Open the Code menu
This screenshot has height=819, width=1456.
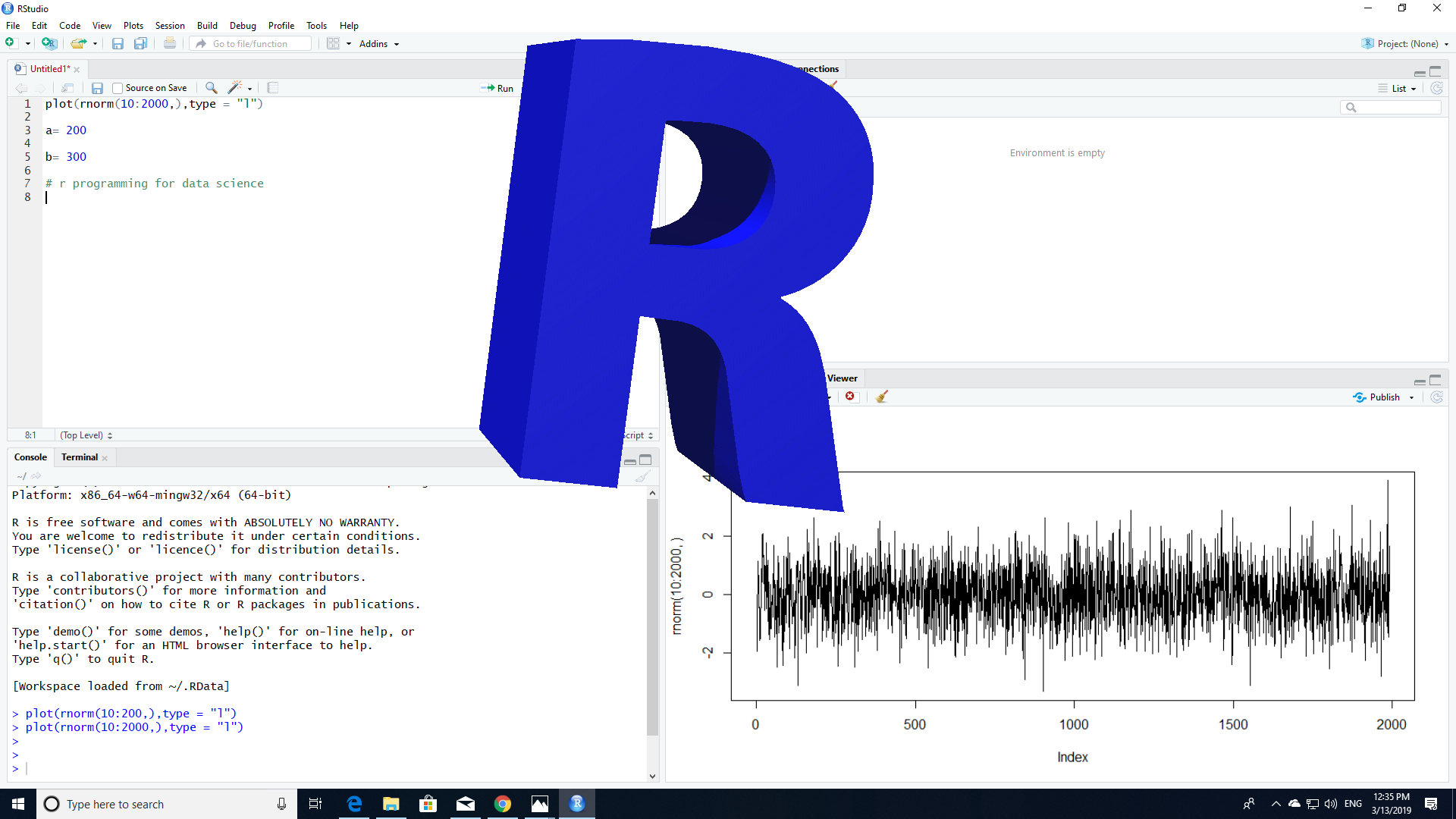70,26
